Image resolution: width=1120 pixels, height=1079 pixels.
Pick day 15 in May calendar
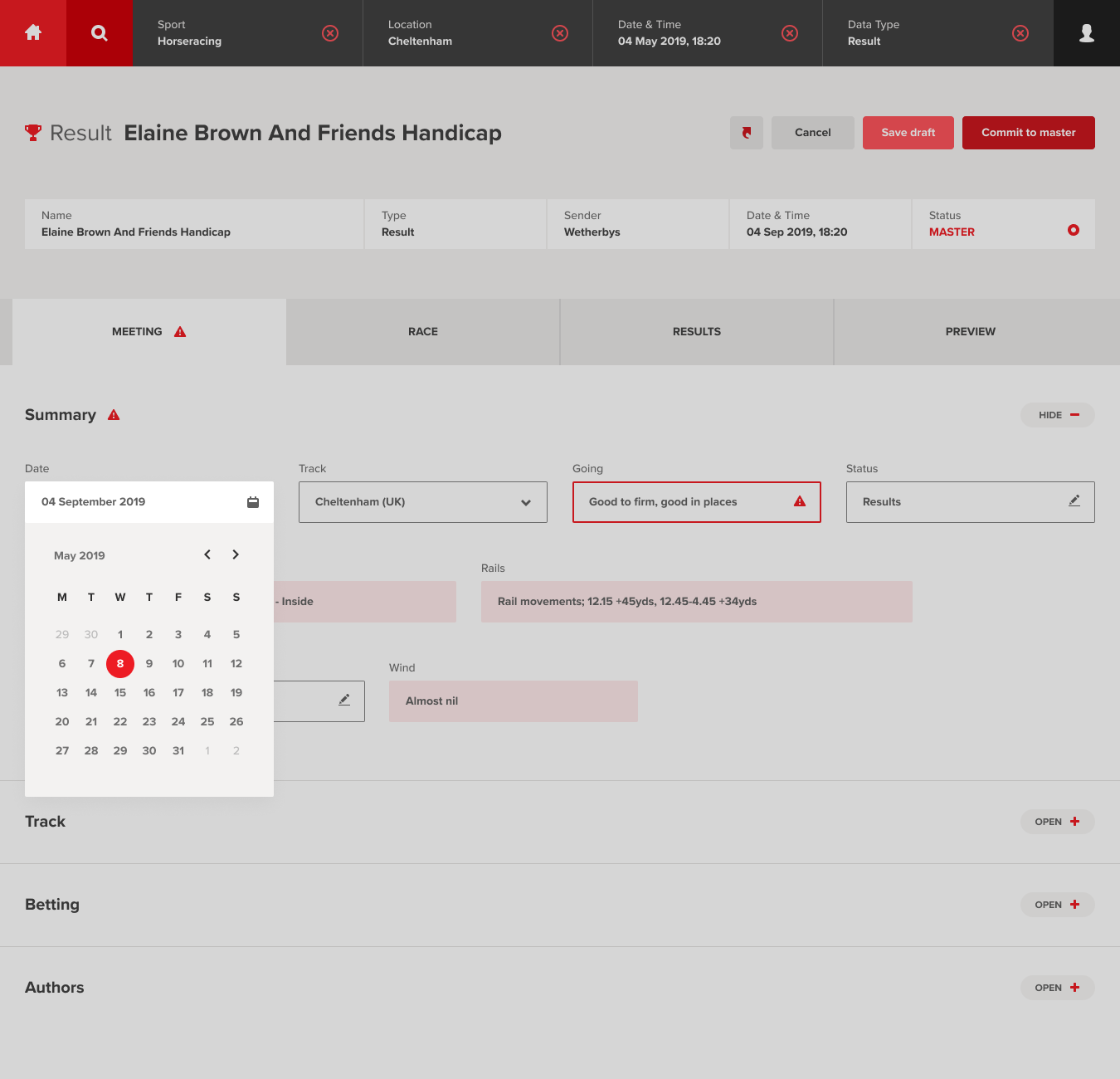[120, 692]
